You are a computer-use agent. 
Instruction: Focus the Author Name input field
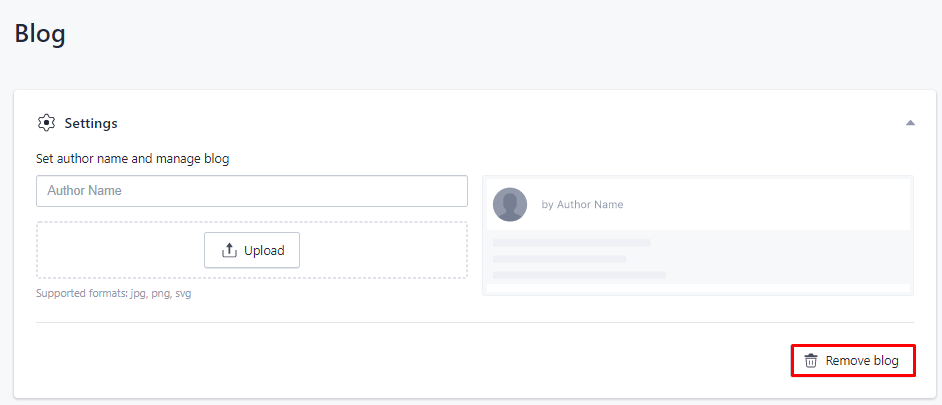point(252,191)
